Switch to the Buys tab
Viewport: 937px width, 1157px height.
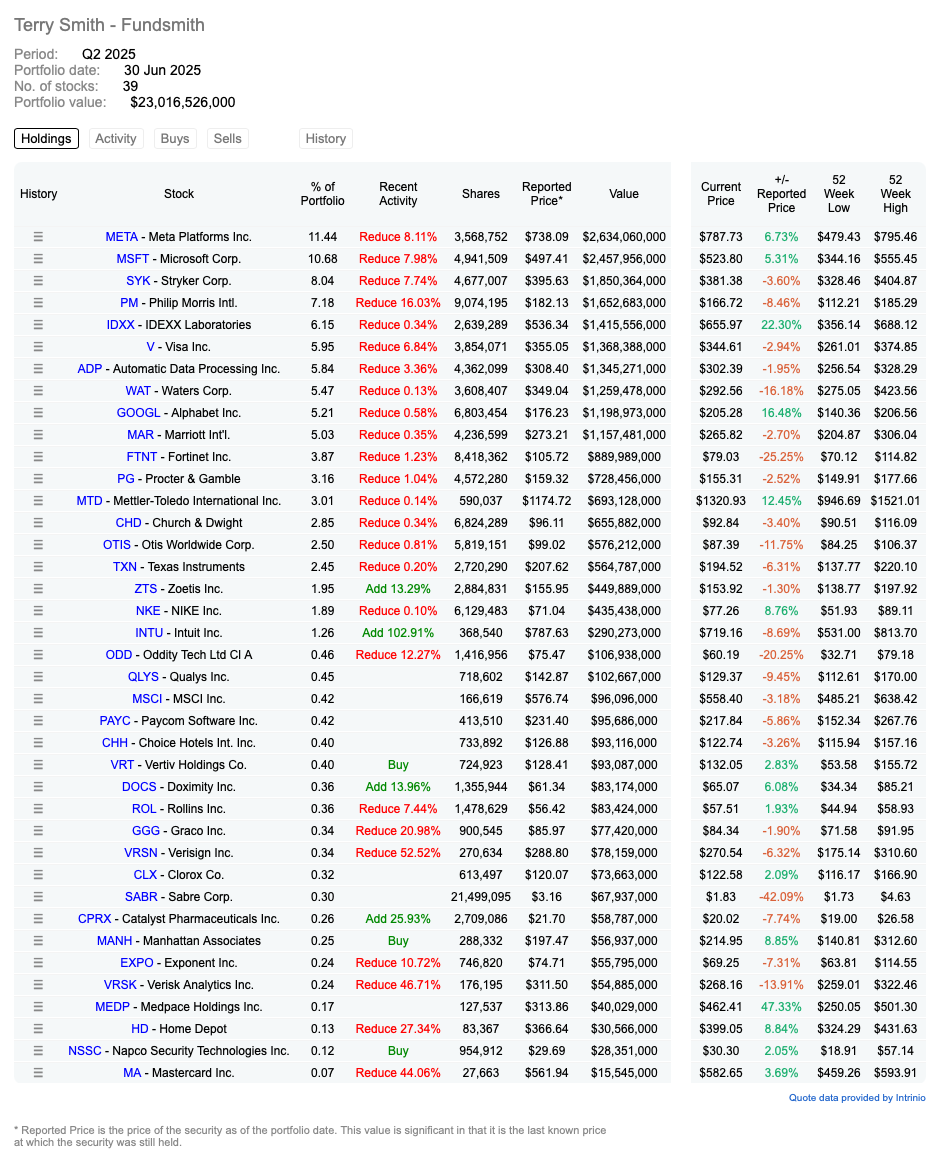tap(175, 139)
